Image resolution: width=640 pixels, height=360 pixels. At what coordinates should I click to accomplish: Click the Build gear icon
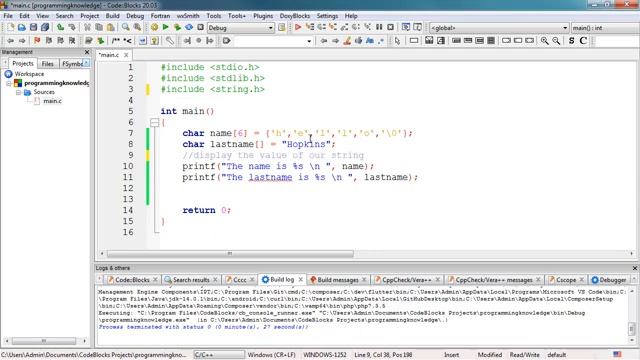click(x=154, y=27)
